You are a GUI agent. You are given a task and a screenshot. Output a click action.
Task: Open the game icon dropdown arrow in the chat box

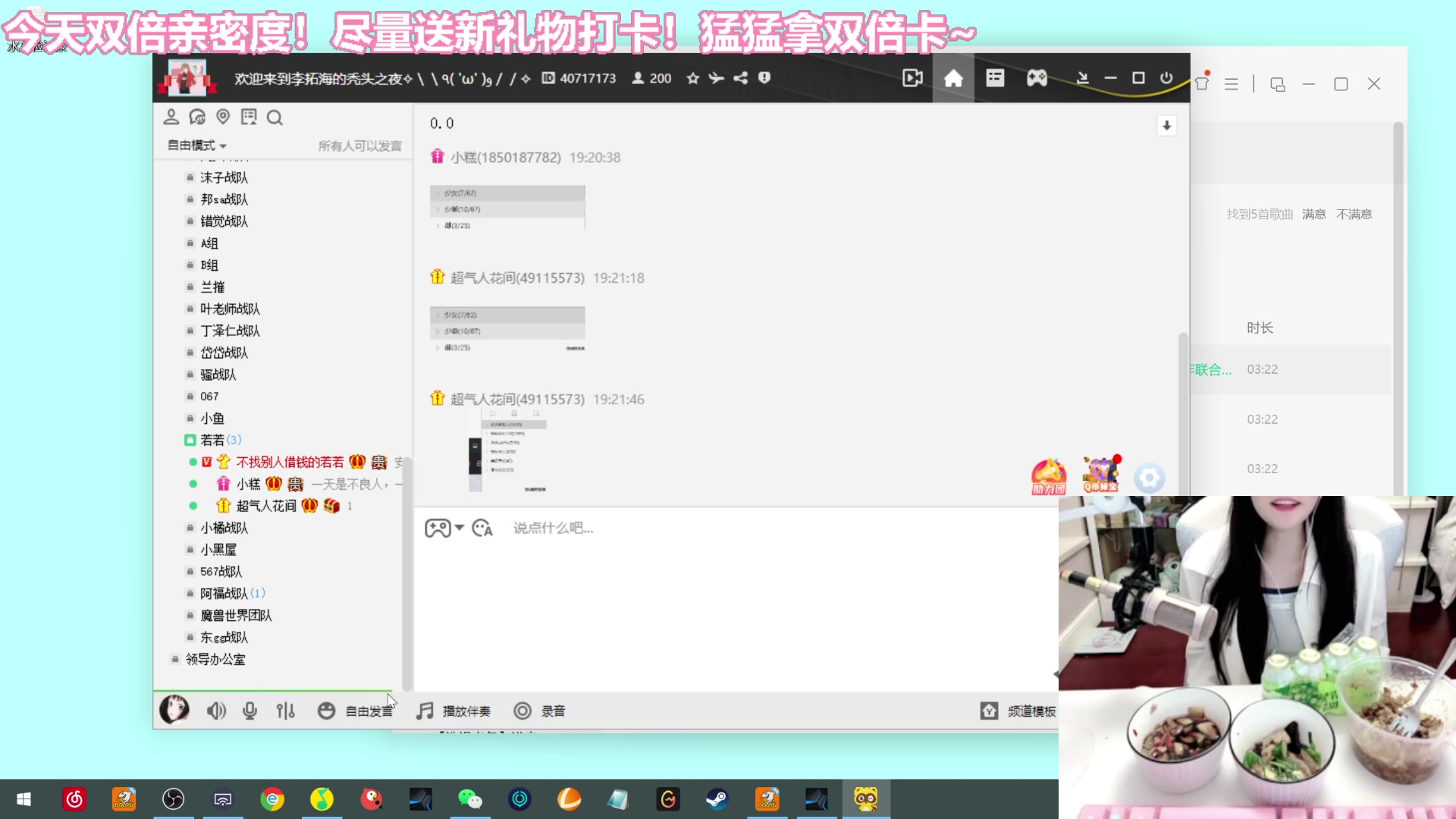(460, 528)
